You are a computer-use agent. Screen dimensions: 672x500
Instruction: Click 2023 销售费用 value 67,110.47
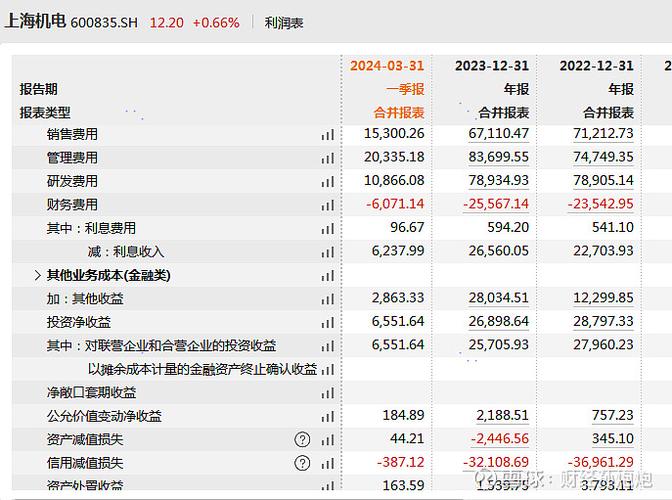coord(498,134)
